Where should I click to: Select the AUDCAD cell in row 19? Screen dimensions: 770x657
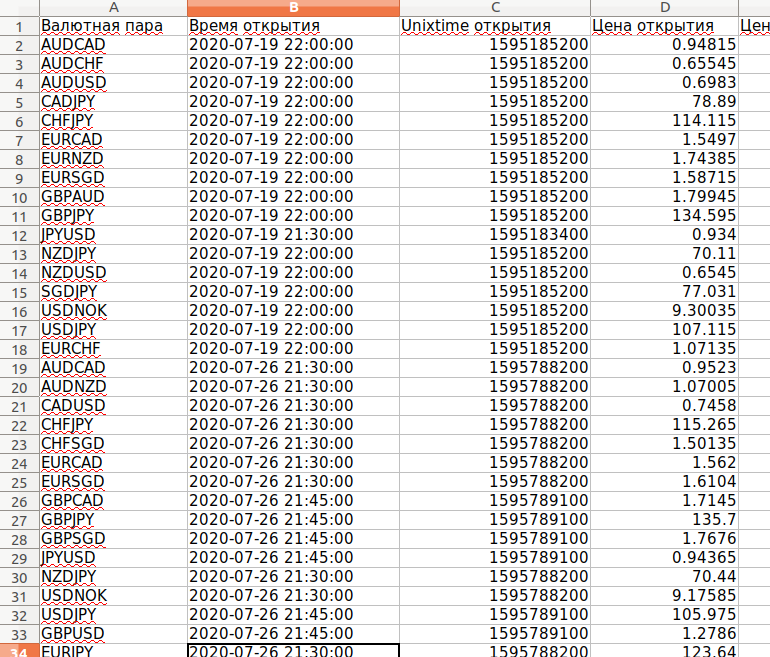pos(113,368)
